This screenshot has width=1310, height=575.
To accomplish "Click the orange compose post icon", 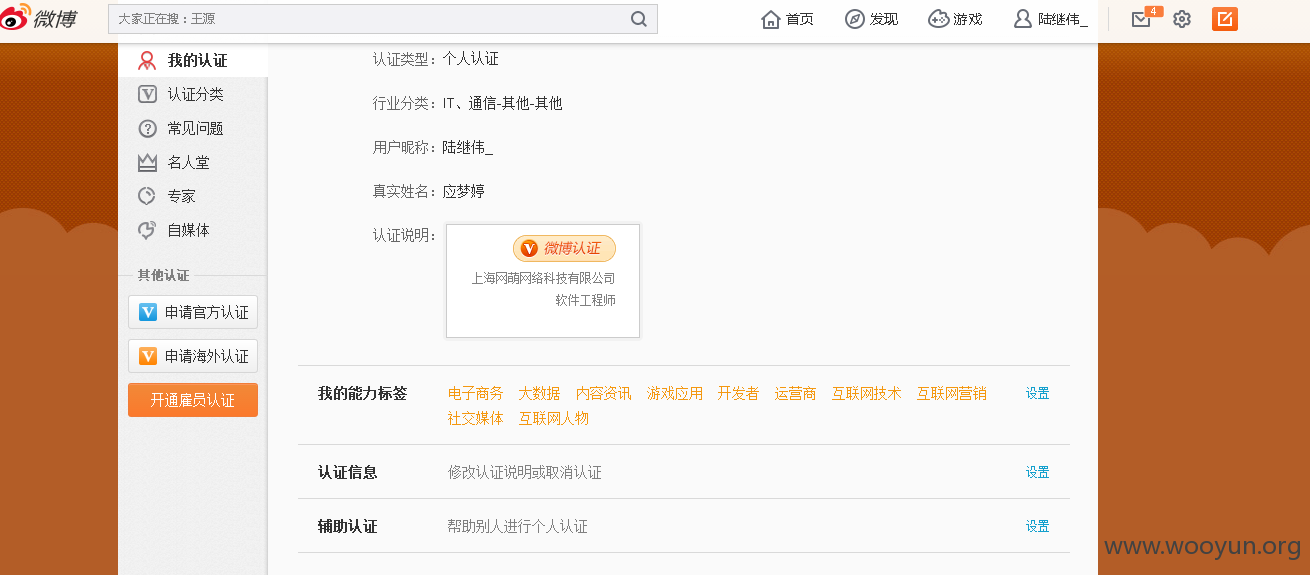I will pos(1225,19).
